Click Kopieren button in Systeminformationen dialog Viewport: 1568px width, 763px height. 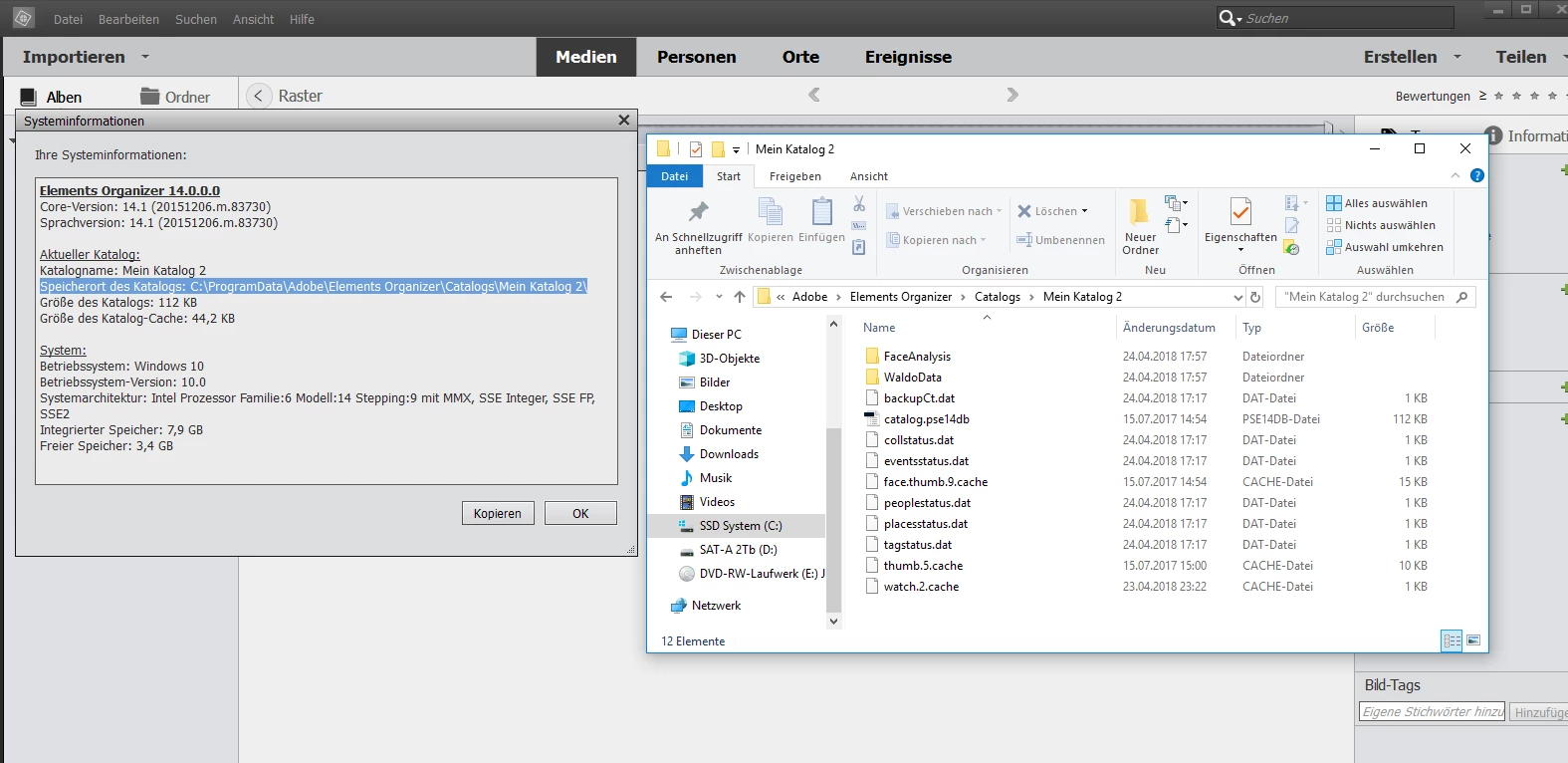coord(498,513)
